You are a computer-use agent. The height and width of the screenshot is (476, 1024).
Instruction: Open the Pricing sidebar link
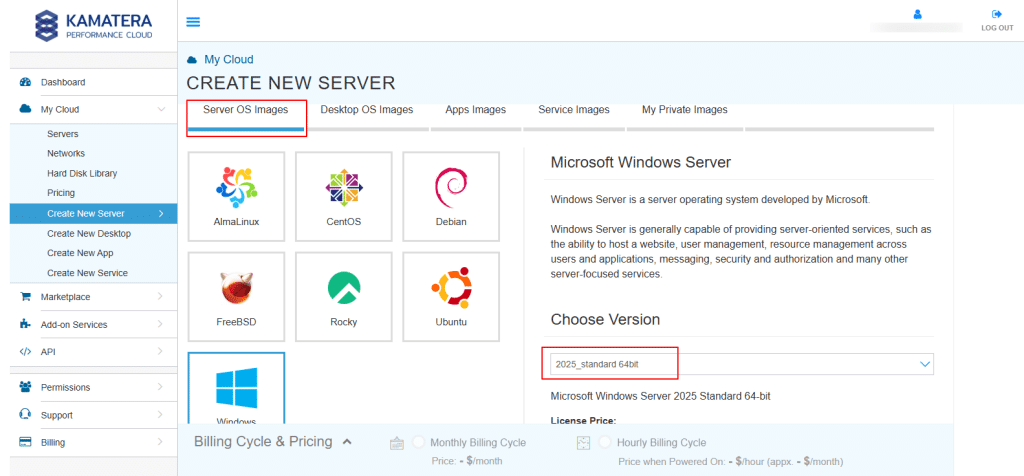coord(61,193)
